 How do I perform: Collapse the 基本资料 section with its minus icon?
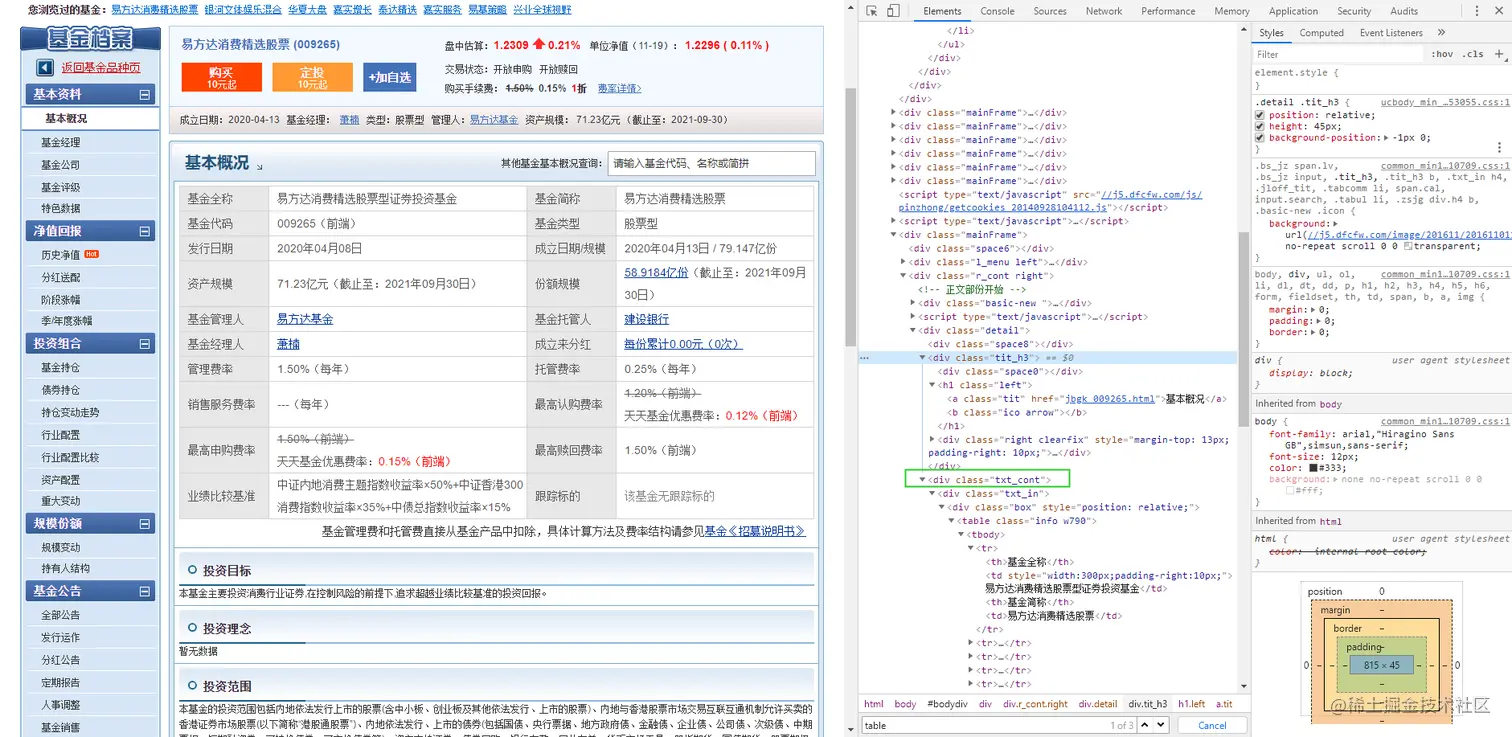point(145,95)
